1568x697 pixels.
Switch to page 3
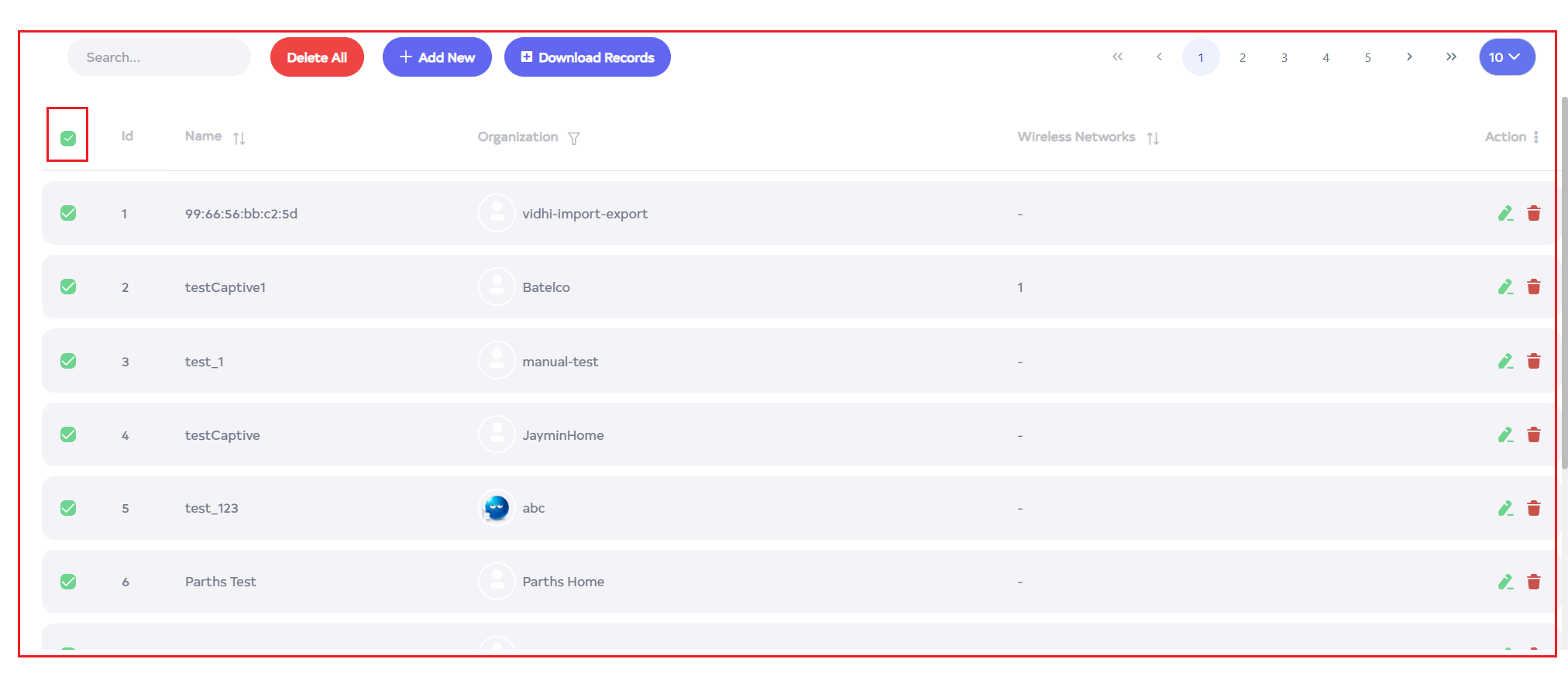(1284, 57)
